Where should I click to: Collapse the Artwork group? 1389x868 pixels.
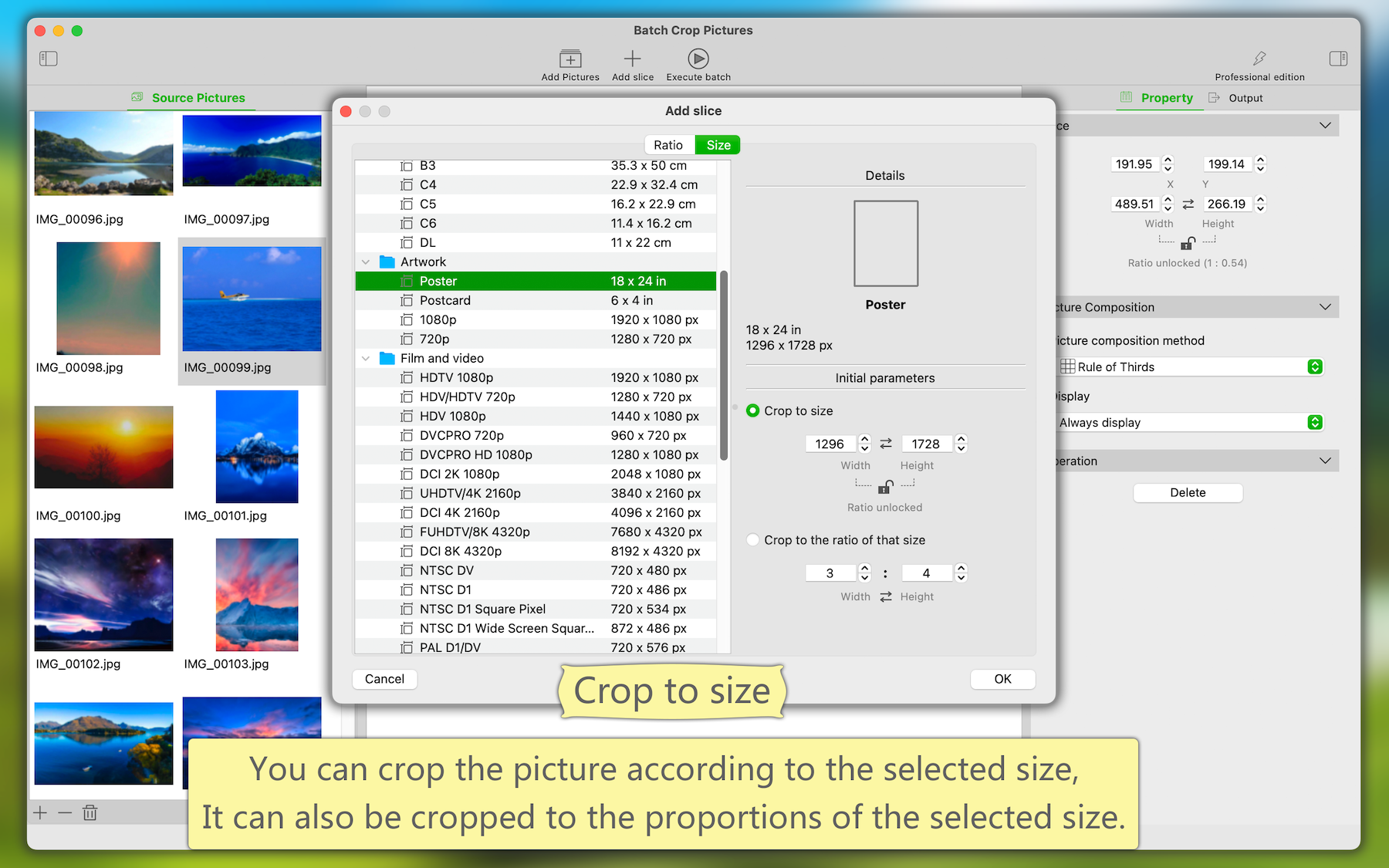[x=366, y=262]
